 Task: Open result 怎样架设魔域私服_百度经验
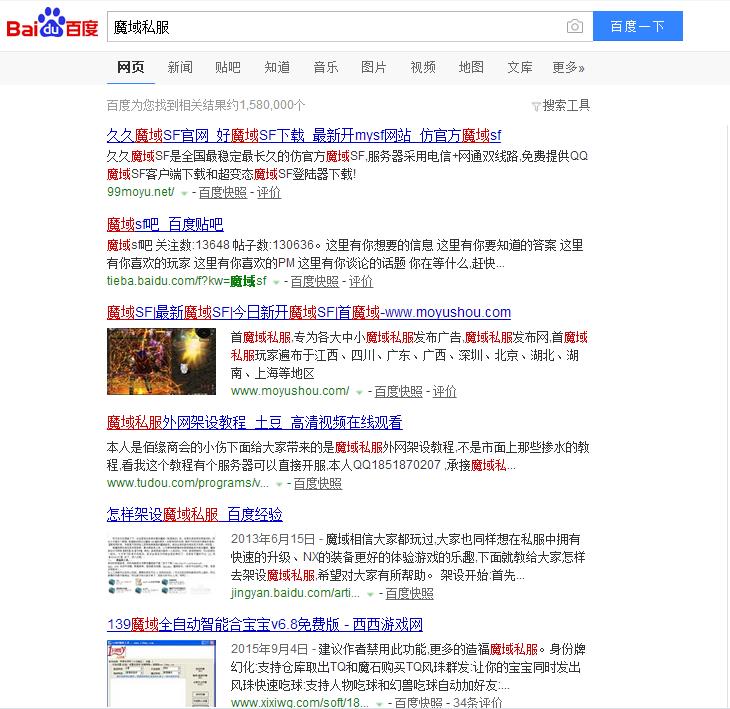point(195,514)
